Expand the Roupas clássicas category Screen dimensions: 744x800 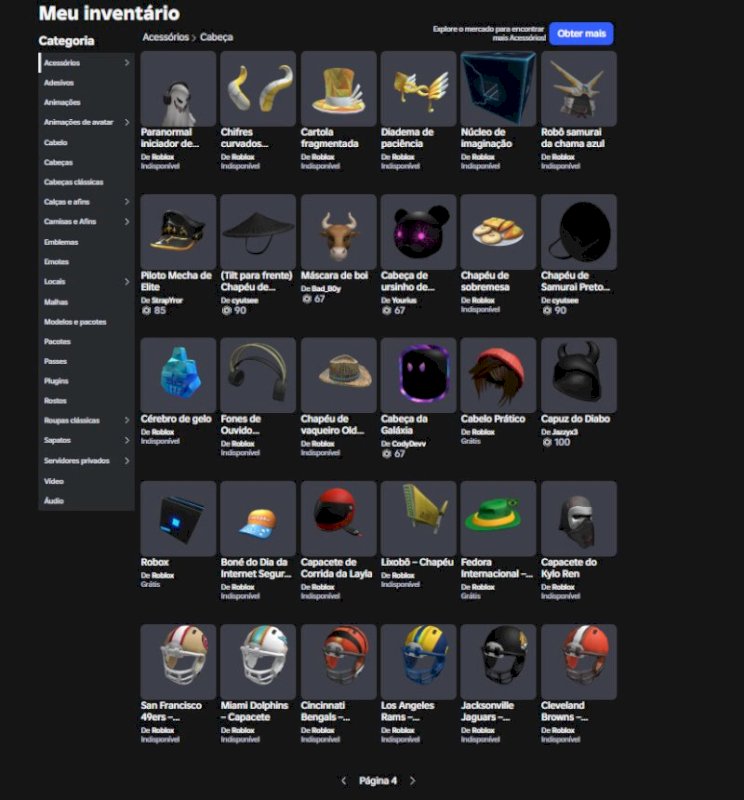(127, 420)
